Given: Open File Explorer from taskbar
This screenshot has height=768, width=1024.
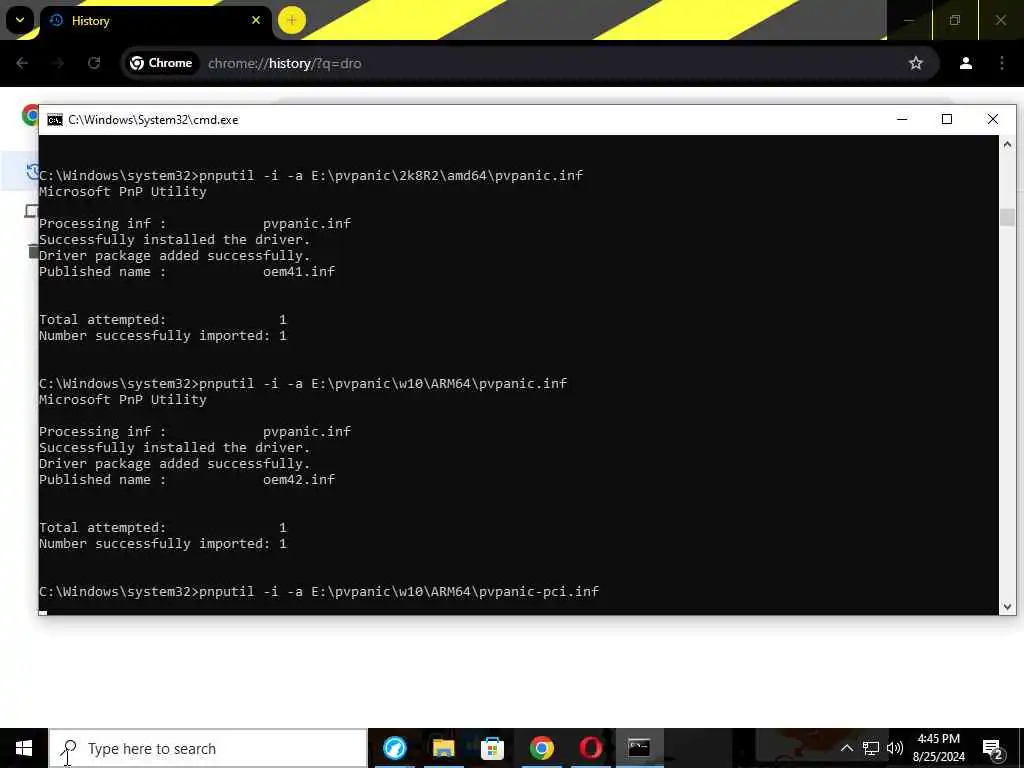Looking at the screenshot, I should pos(443,748).
